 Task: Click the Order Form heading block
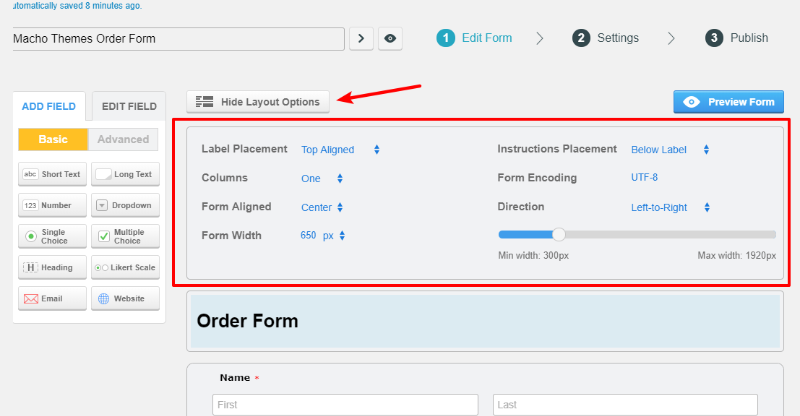click(x=485, y=321)
